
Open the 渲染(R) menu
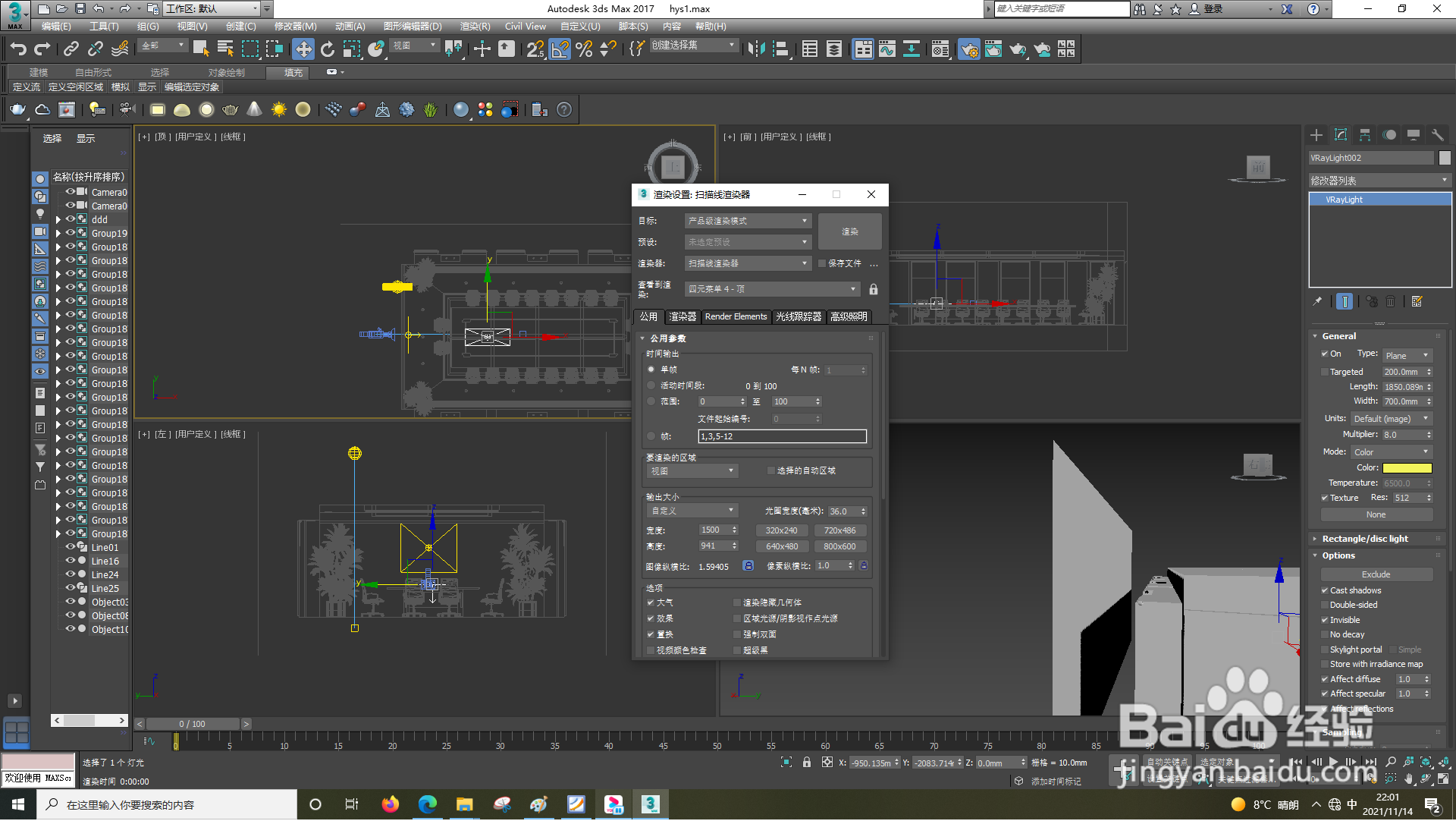click(475, 27)
